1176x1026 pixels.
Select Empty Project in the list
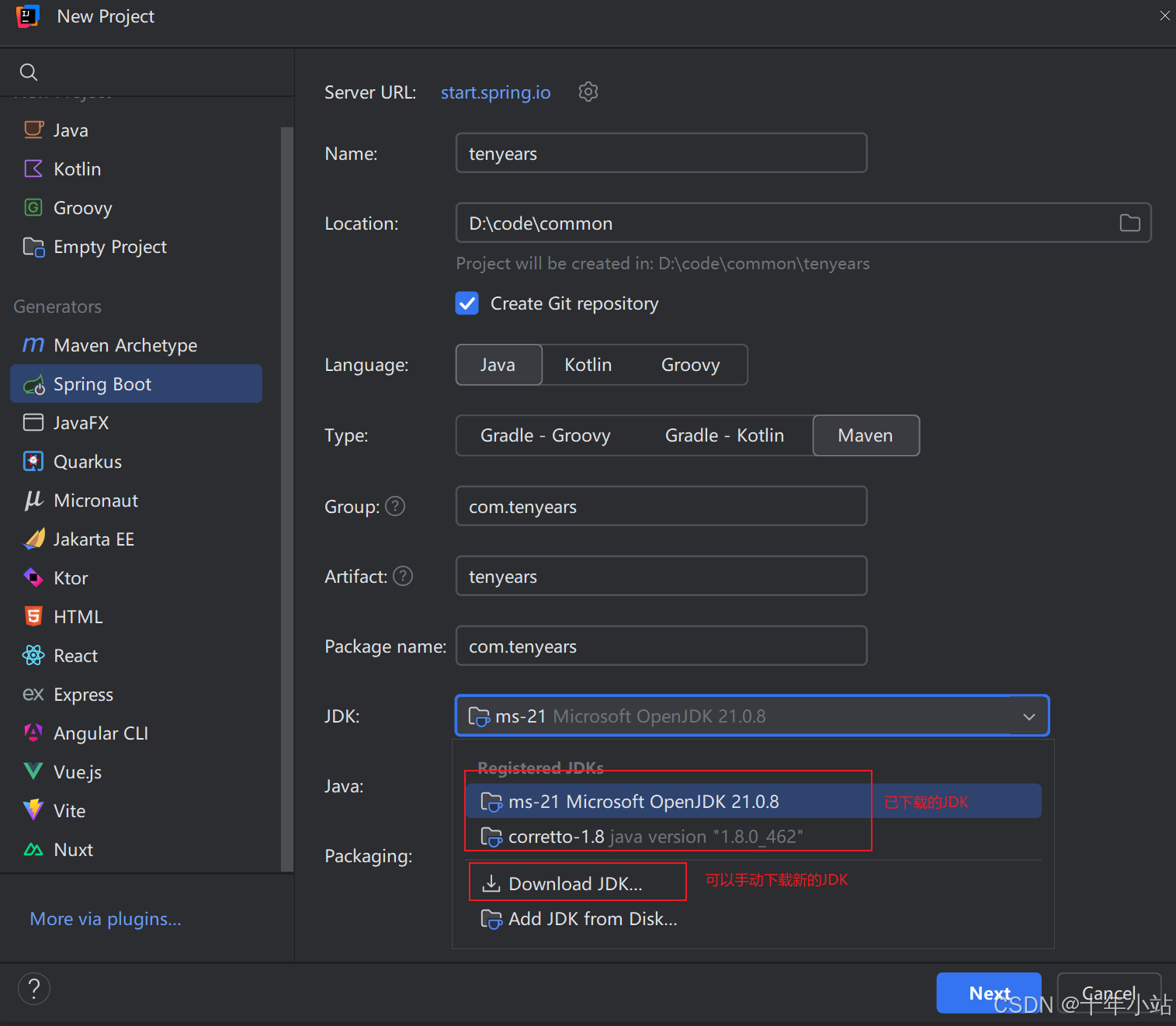pyautogui.click(x=137, y=247)
